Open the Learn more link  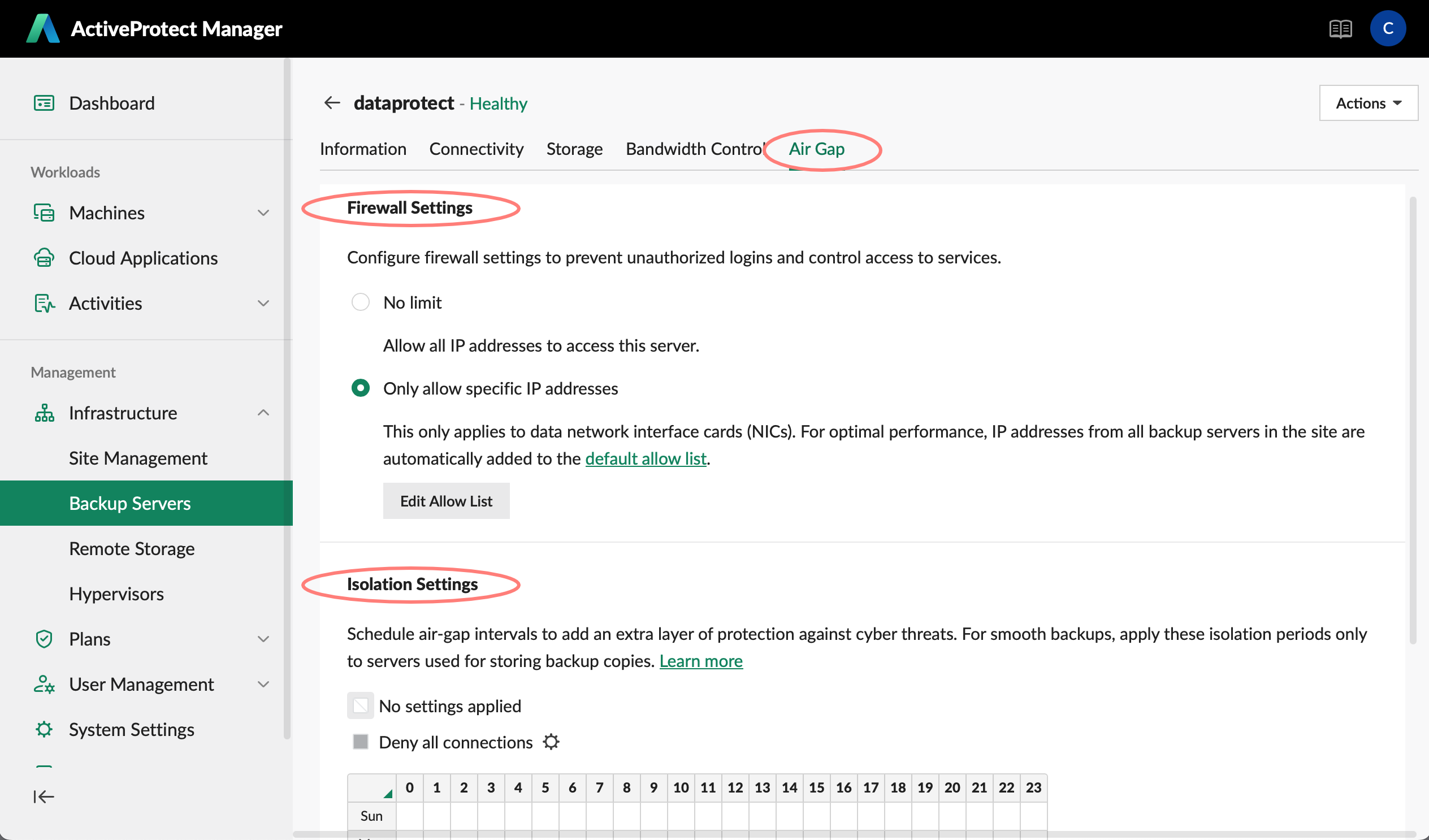click(x=701, y=661)
